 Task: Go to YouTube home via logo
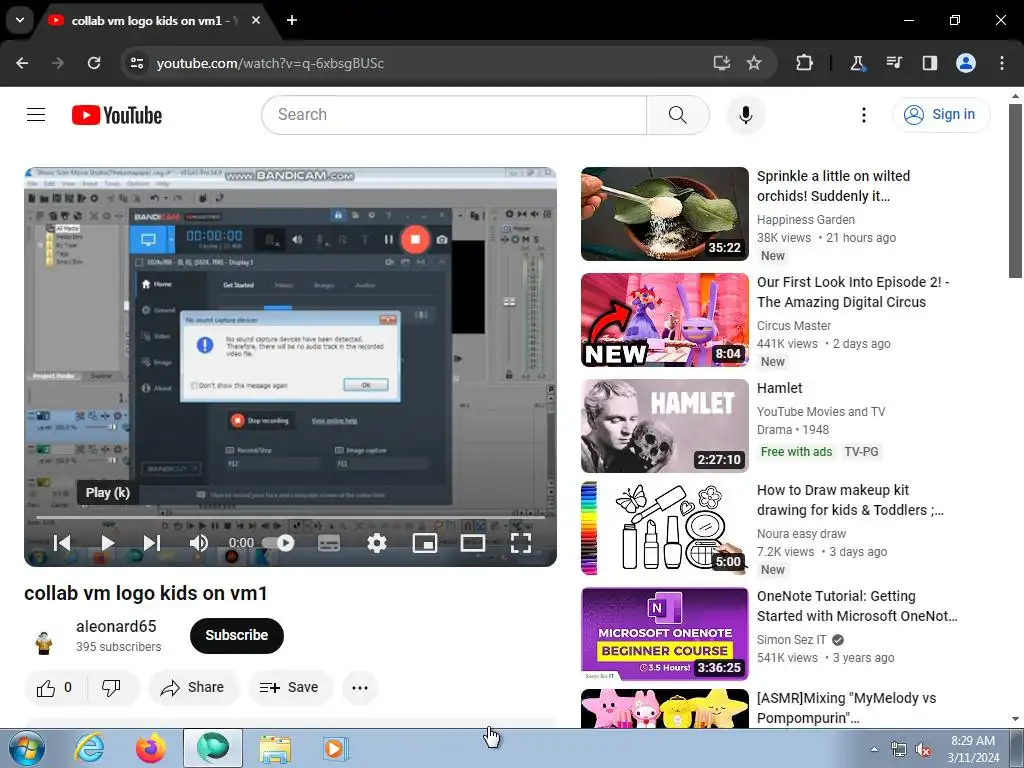[117, 115]
